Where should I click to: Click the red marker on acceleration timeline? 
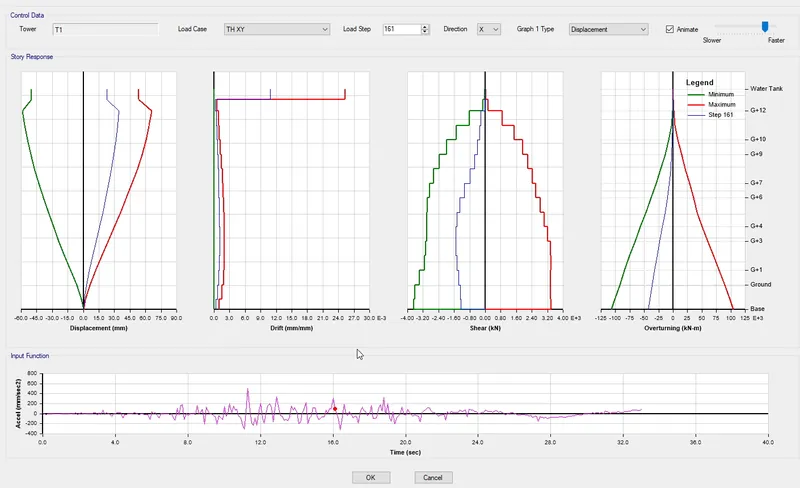tap(335, 409)
